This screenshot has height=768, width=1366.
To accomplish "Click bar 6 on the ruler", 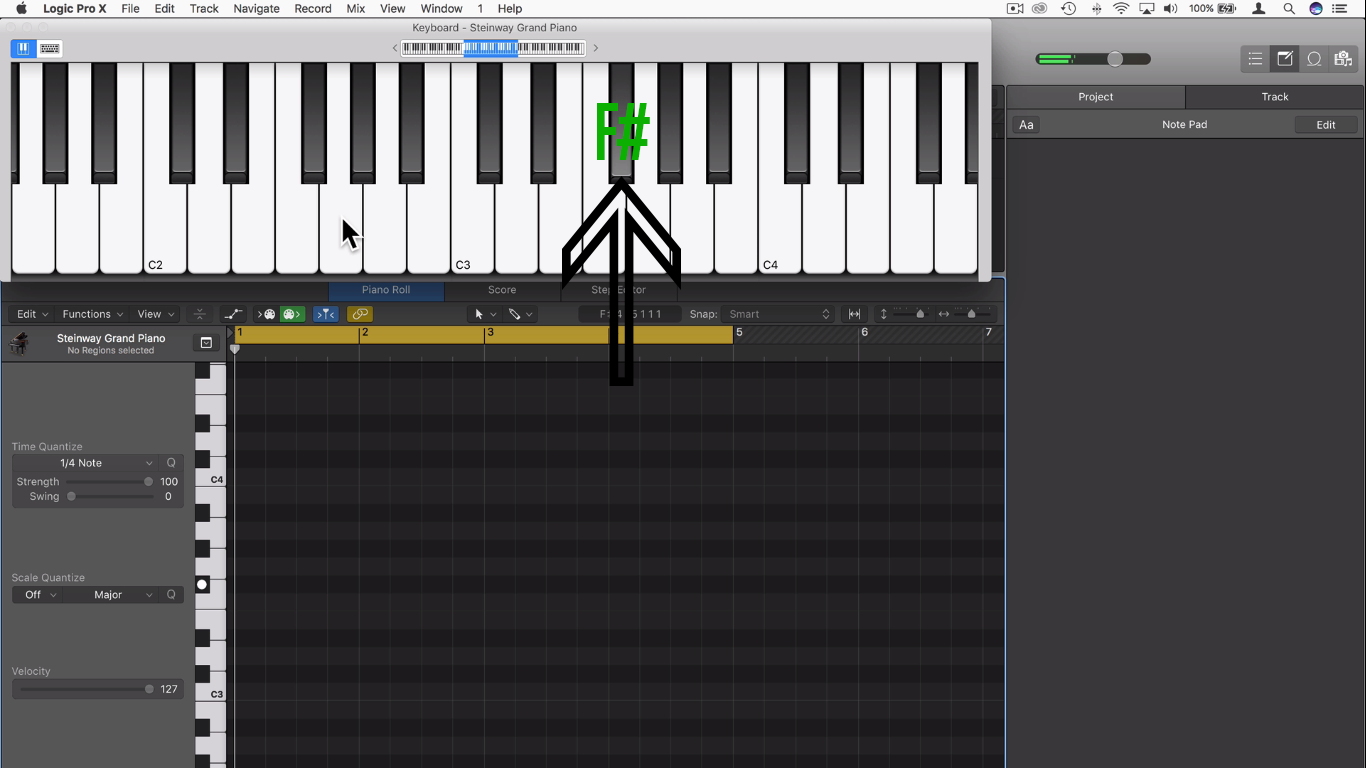I will [x=865, y=332].
